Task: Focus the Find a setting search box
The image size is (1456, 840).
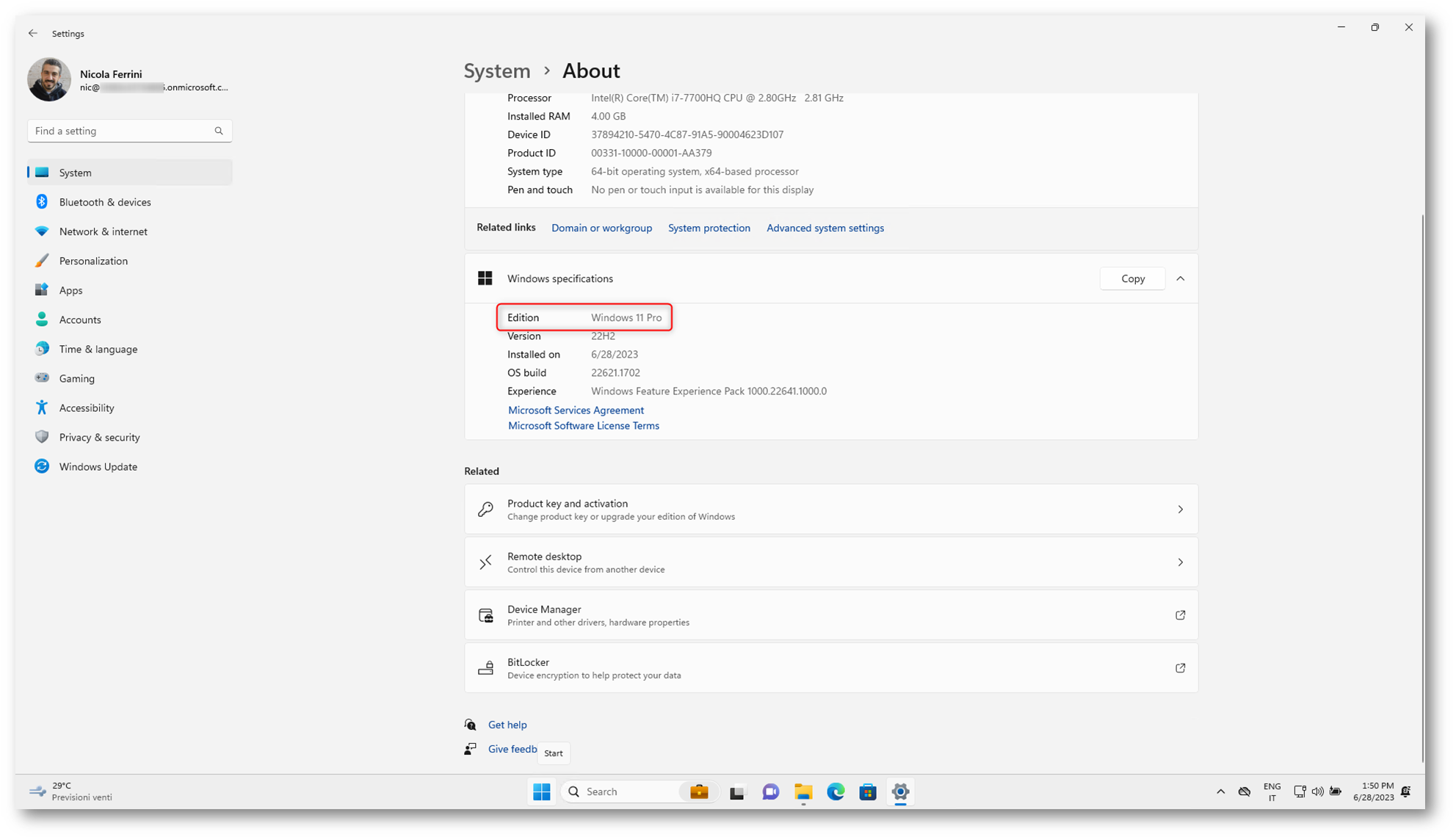Action: (130, 131)
